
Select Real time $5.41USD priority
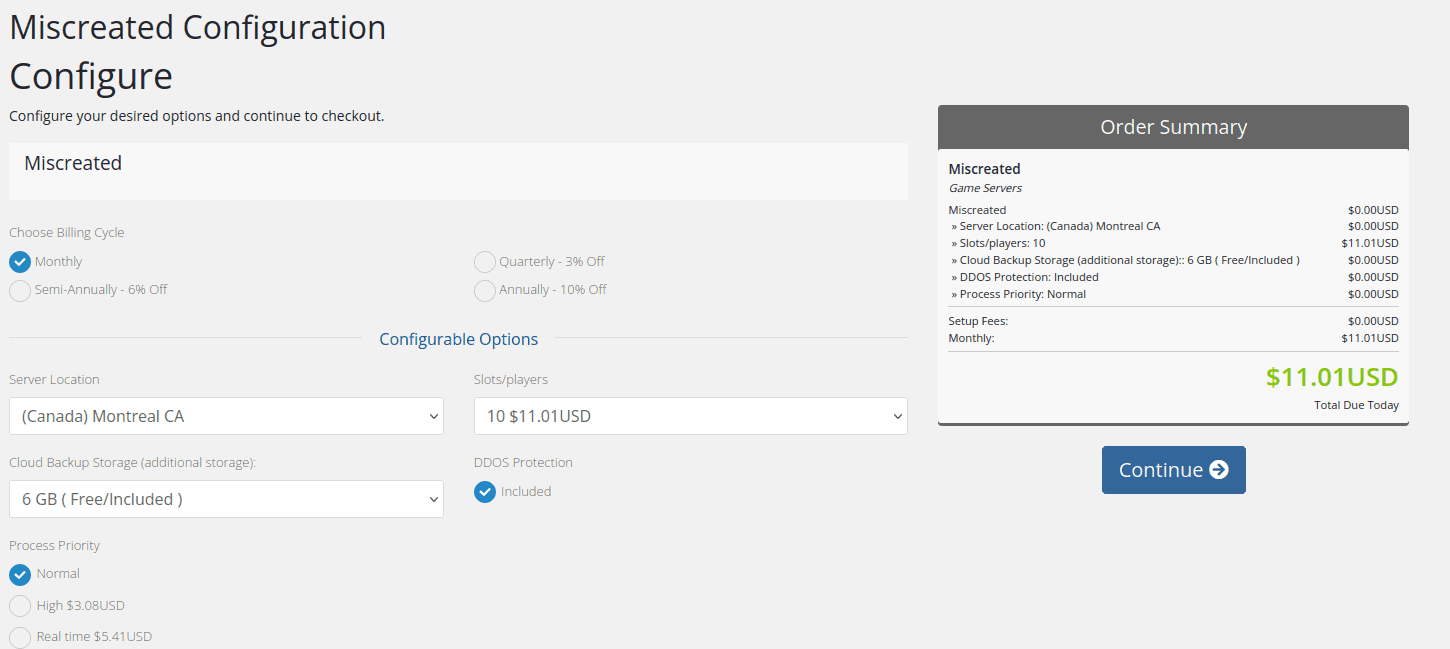20,637
